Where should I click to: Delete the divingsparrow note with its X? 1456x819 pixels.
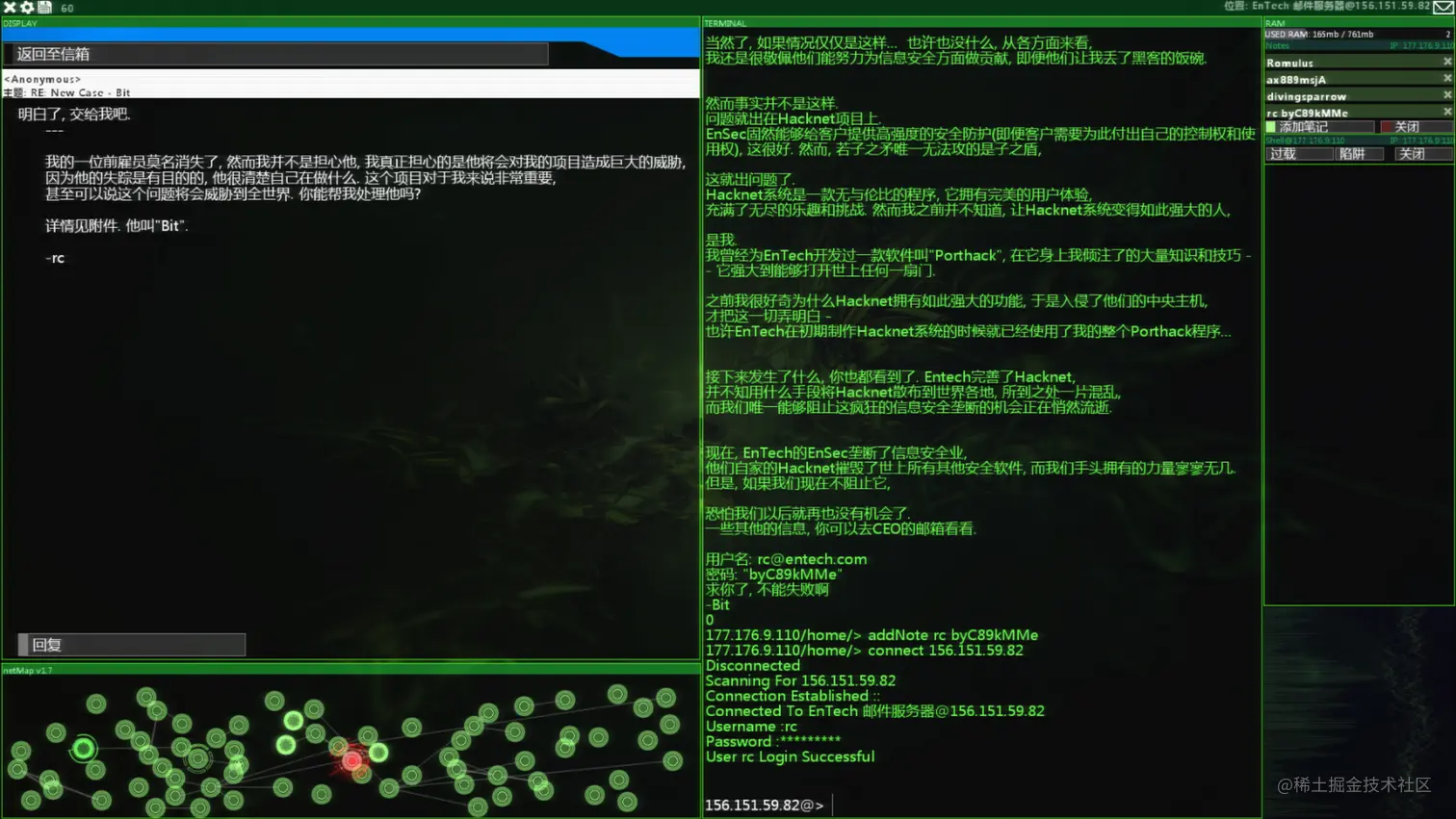click(x=1446, y=95)
